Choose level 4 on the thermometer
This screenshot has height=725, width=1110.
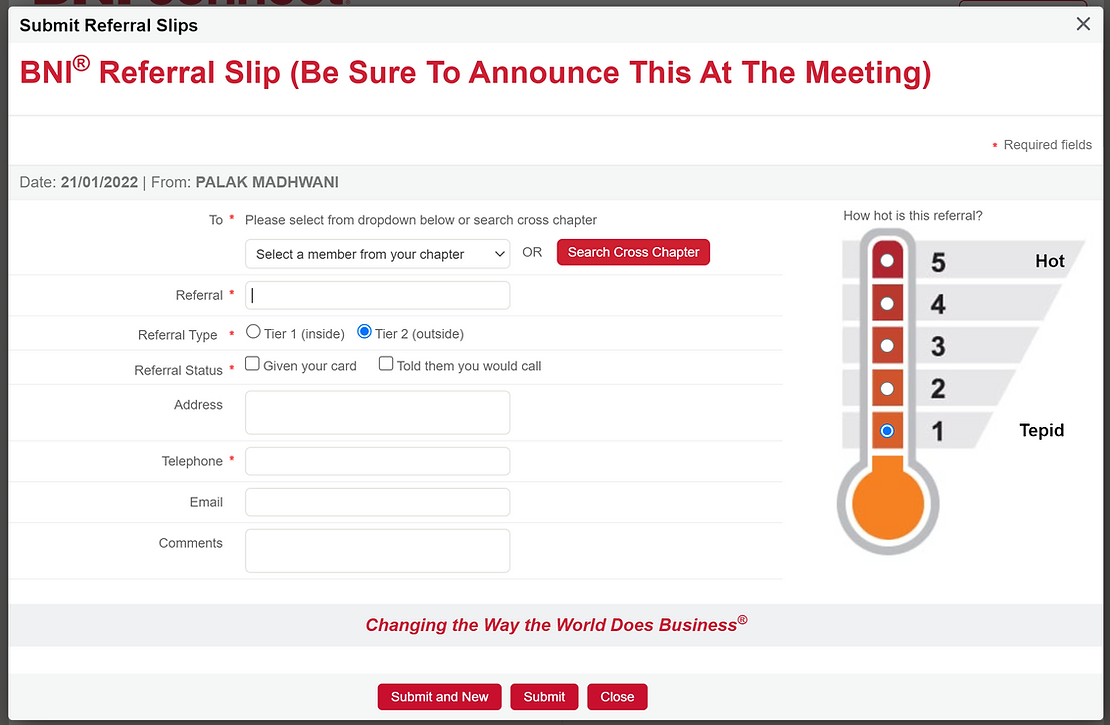pos(887,304)
